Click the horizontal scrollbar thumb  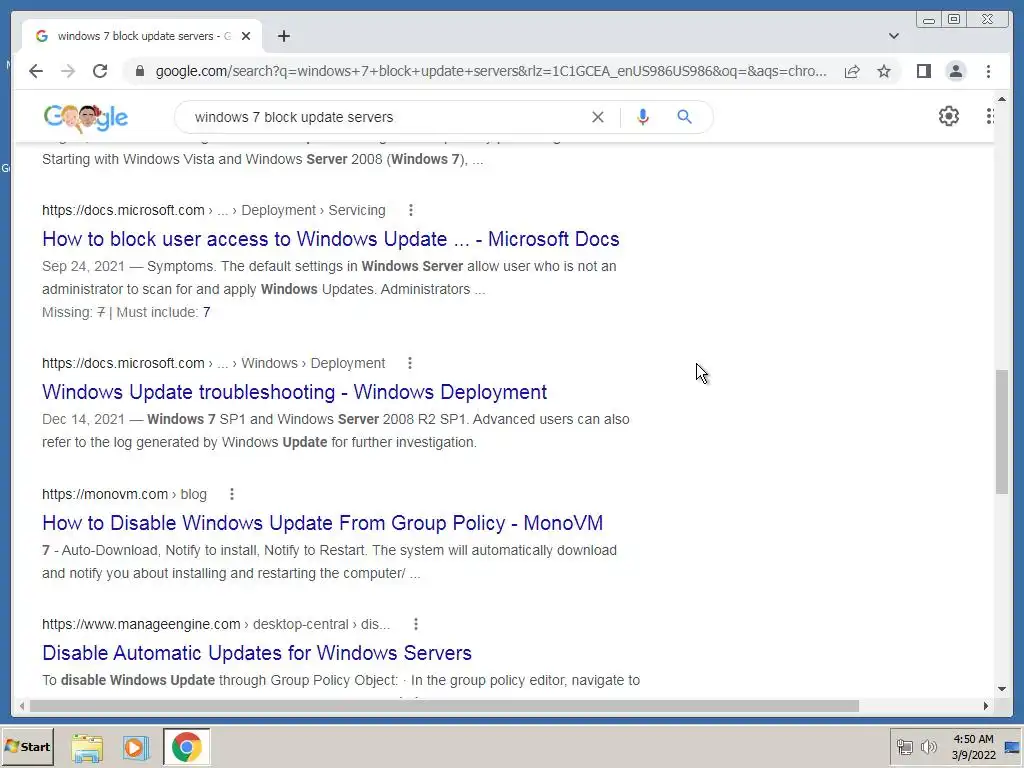point(444,706)
